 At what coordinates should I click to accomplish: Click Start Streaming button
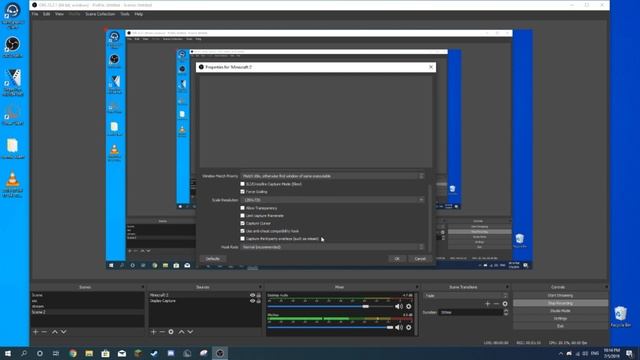point(560,295)
